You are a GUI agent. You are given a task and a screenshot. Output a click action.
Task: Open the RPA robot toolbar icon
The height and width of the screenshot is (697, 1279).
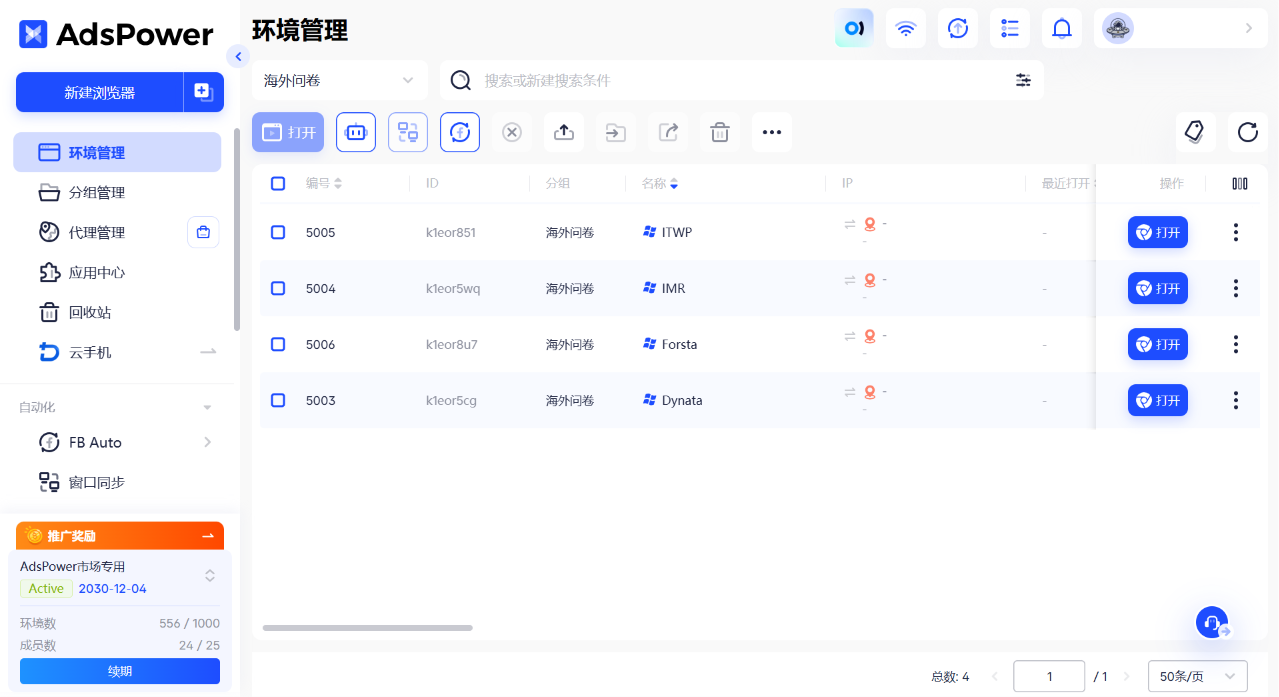(x=356, y=132)
